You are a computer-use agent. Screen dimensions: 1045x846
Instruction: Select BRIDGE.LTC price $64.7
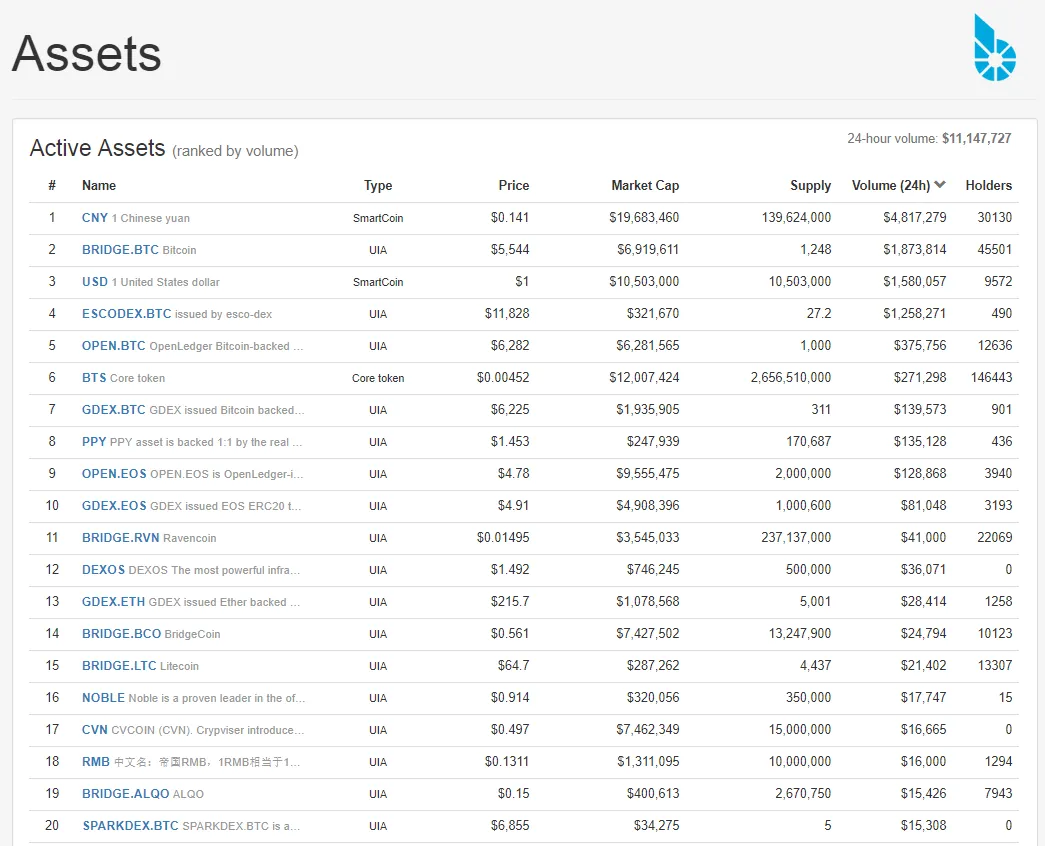[x=513, y=665]
